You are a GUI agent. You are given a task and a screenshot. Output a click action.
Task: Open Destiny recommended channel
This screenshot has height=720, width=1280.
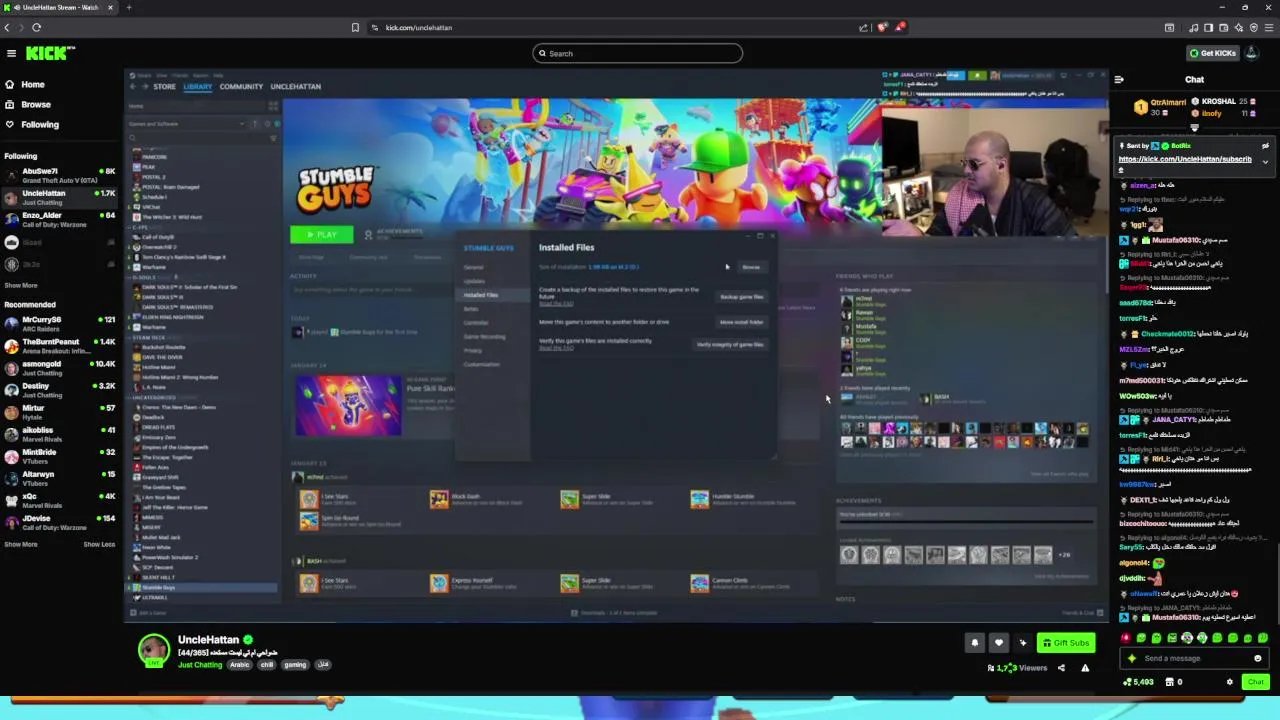(60, 390)
